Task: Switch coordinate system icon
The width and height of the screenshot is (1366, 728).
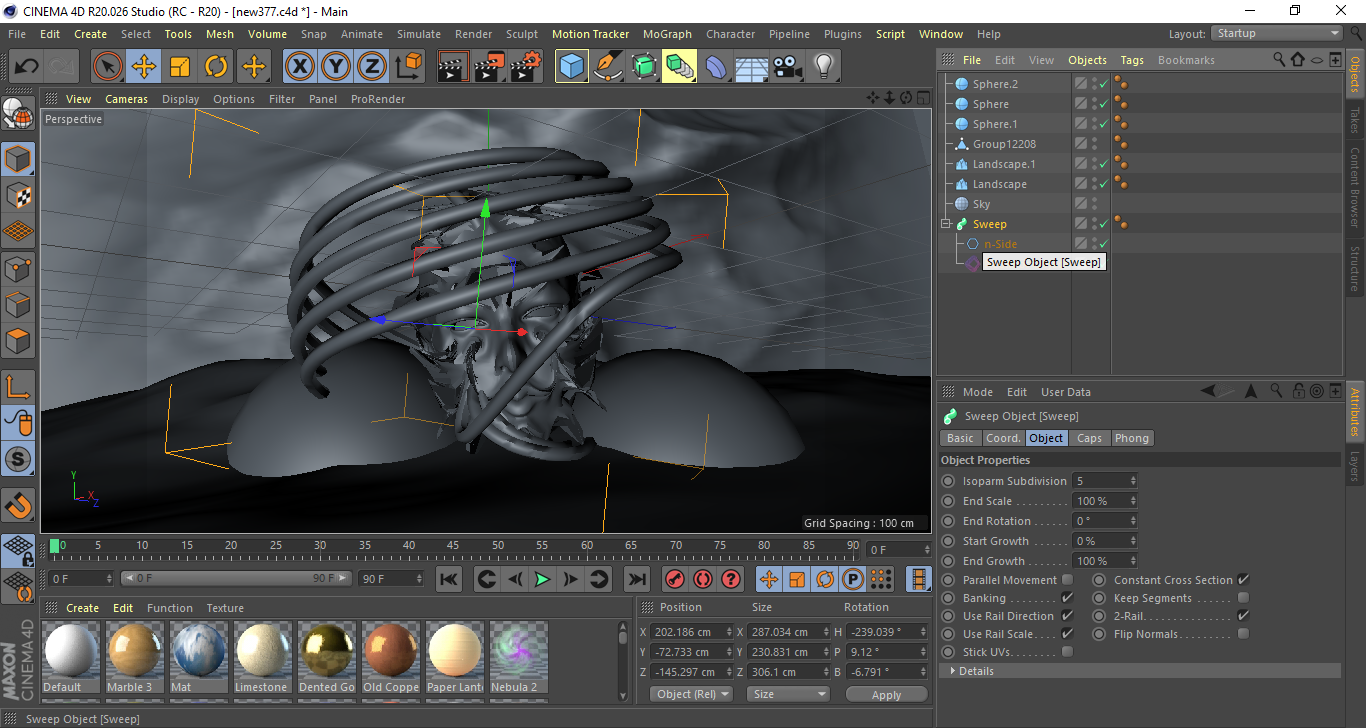Action: [408, 67]
